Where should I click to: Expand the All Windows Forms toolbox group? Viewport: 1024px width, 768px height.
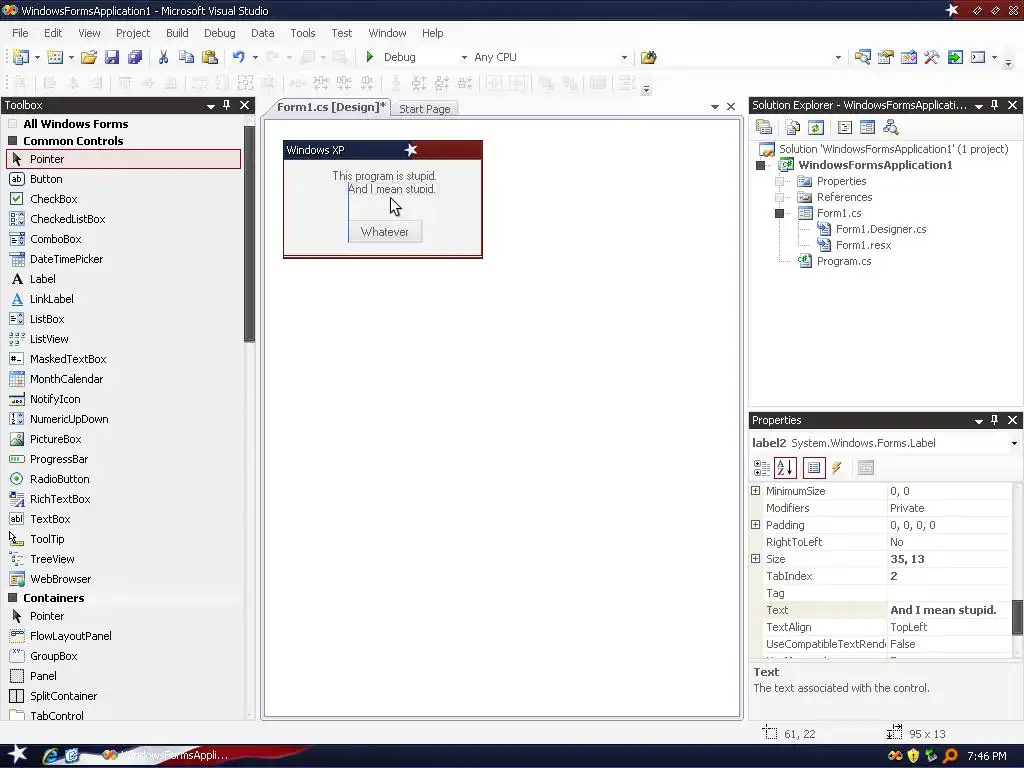click(12, 123)
